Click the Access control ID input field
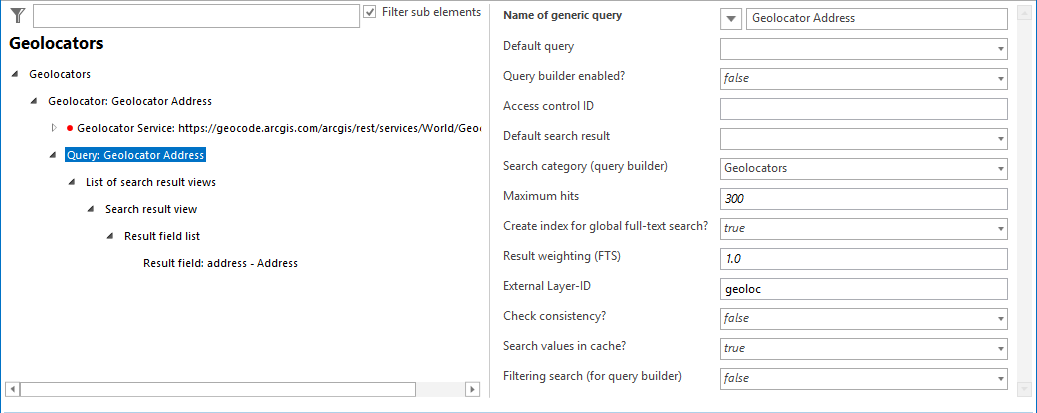The image size is (1037, 413). click(863, 109)
